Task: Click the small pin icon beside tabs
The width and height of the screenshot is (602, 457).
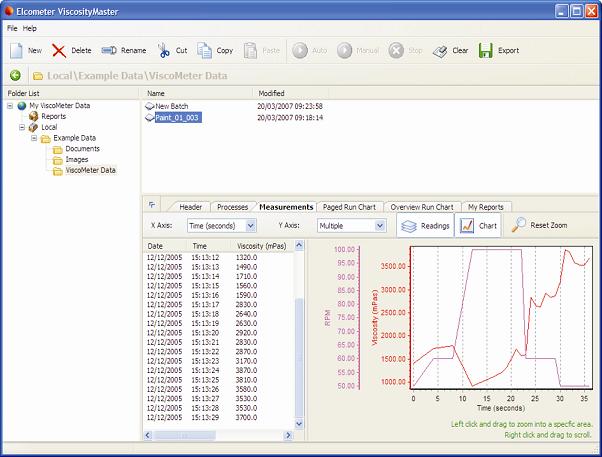Action: [152, 205]
